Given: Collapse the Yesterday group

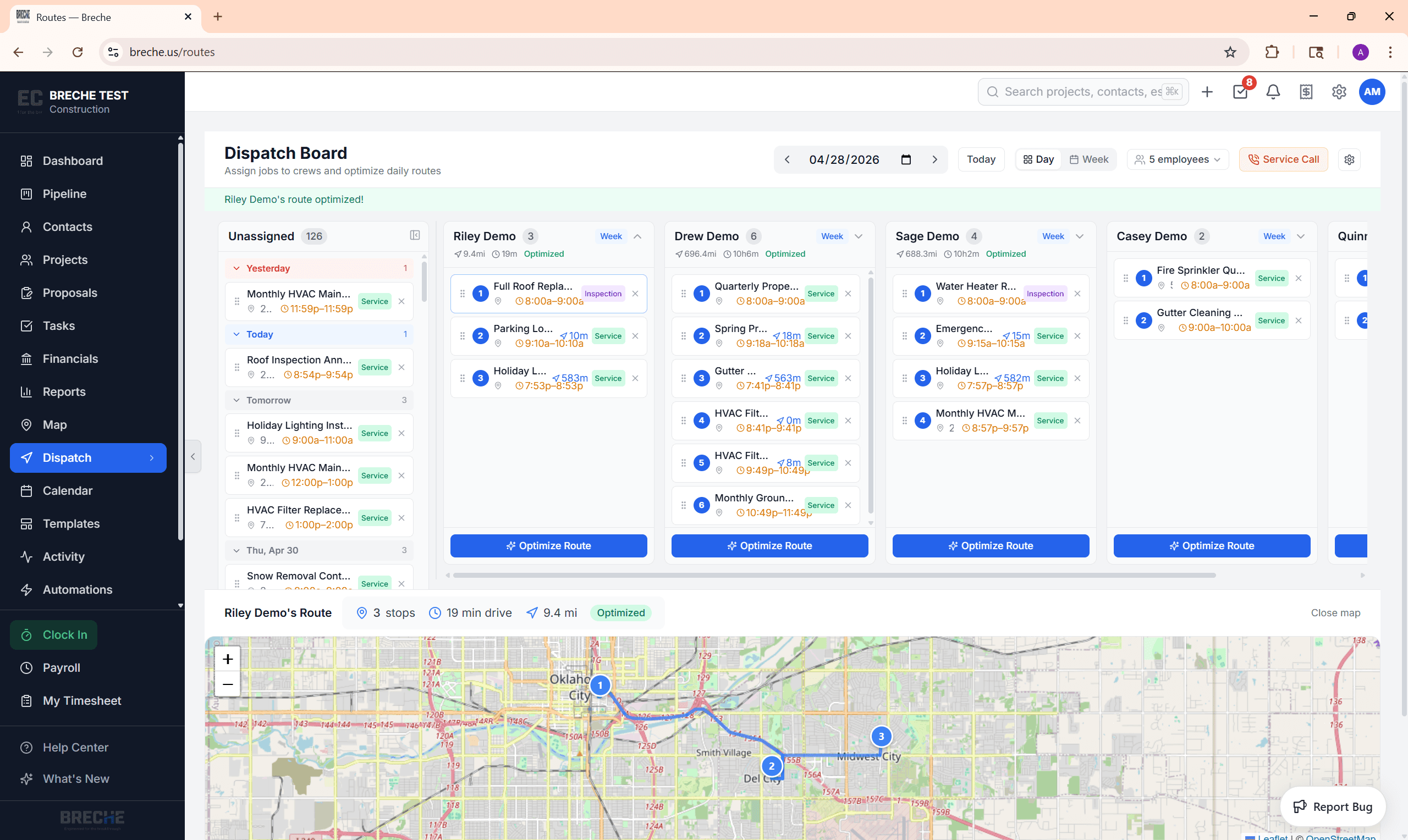Looking at the screenshot, I should 320,268.
